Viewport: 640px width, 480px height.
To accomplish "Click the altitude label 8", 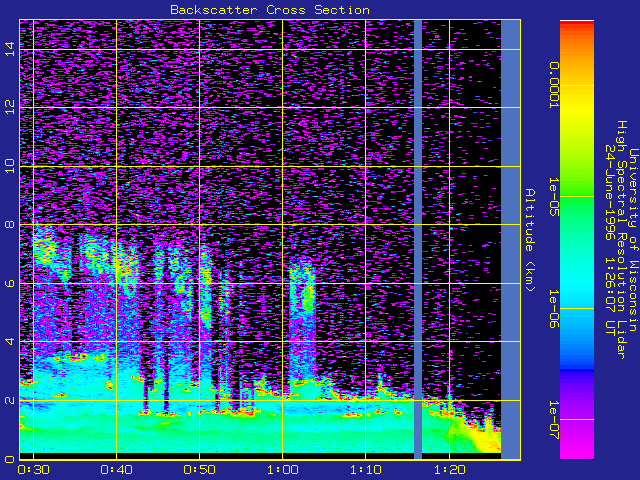I will pyautogui.click(x=10, y=224).
